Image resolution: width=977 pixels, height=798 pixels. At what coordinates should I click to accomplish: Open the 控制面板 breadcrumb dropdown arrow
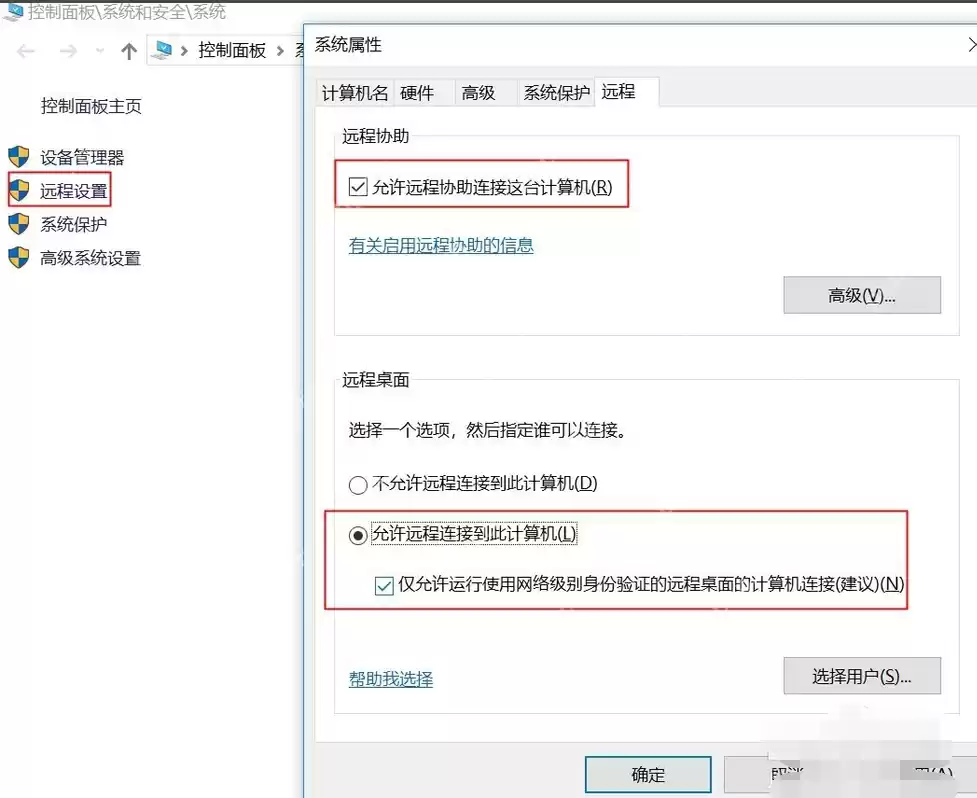280,51
